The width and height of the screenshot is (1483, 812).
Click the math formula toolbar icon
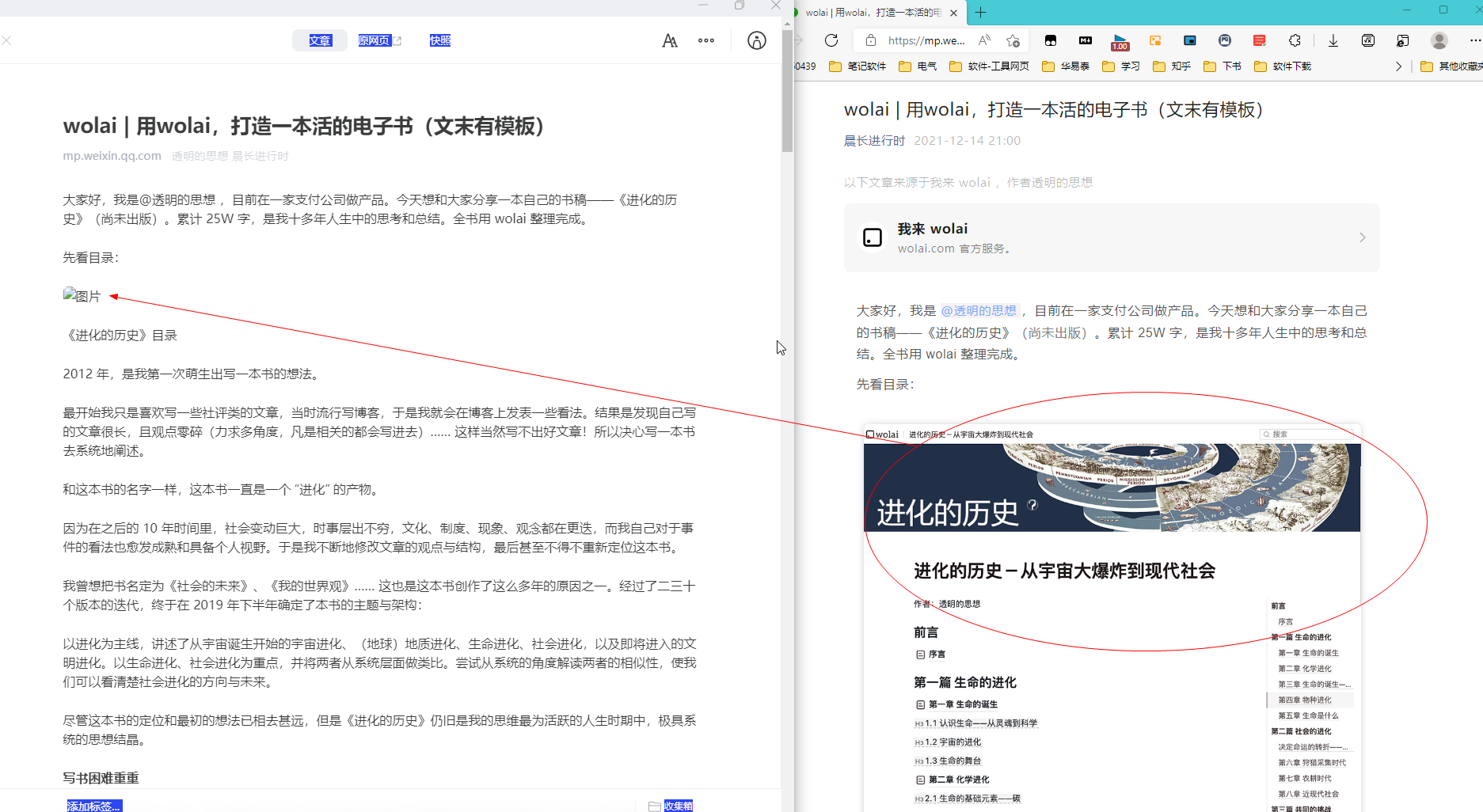coord(1368,40)
